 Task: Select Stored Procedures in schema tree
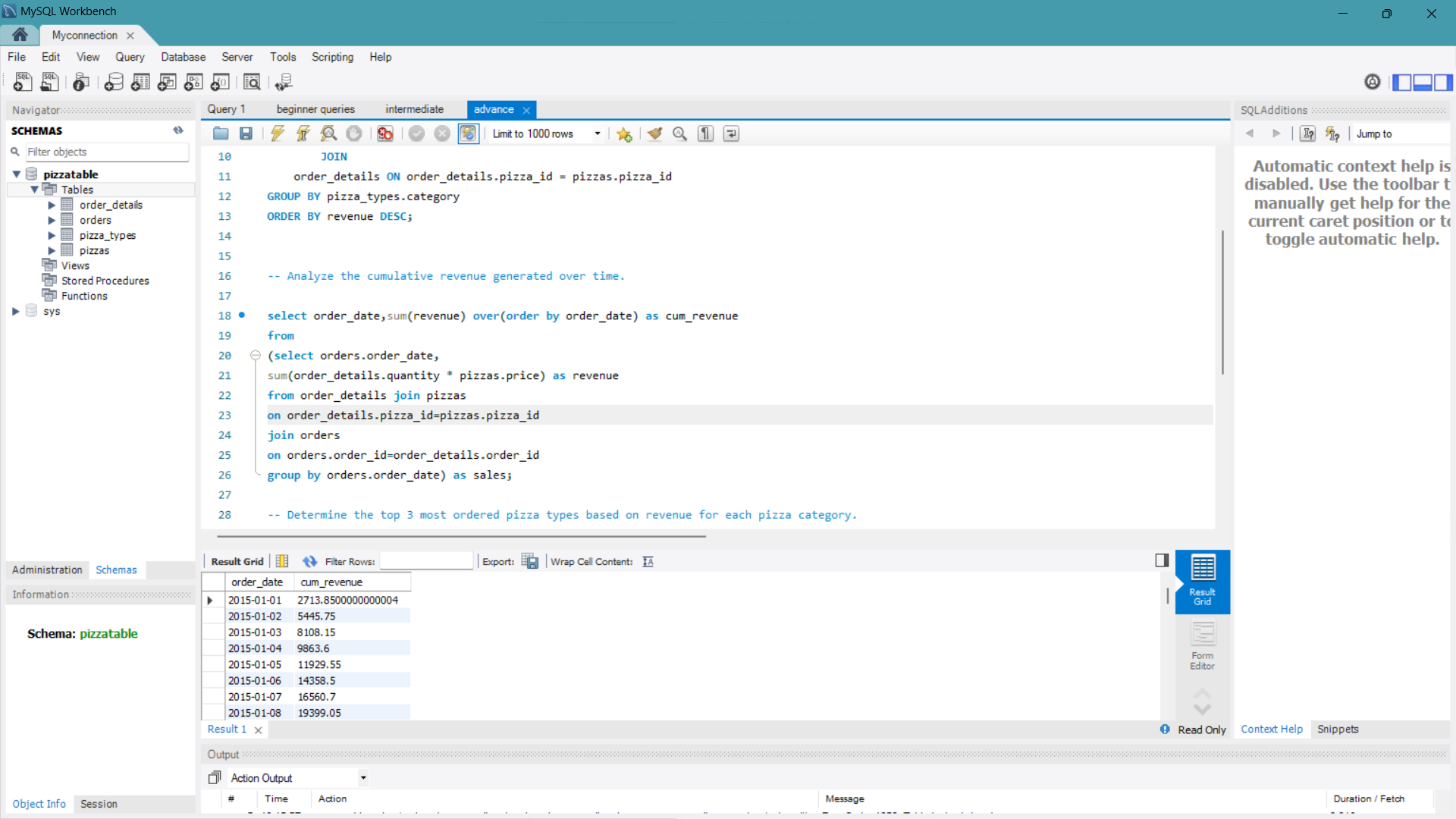pyautogui.click(x=105, y=281)
